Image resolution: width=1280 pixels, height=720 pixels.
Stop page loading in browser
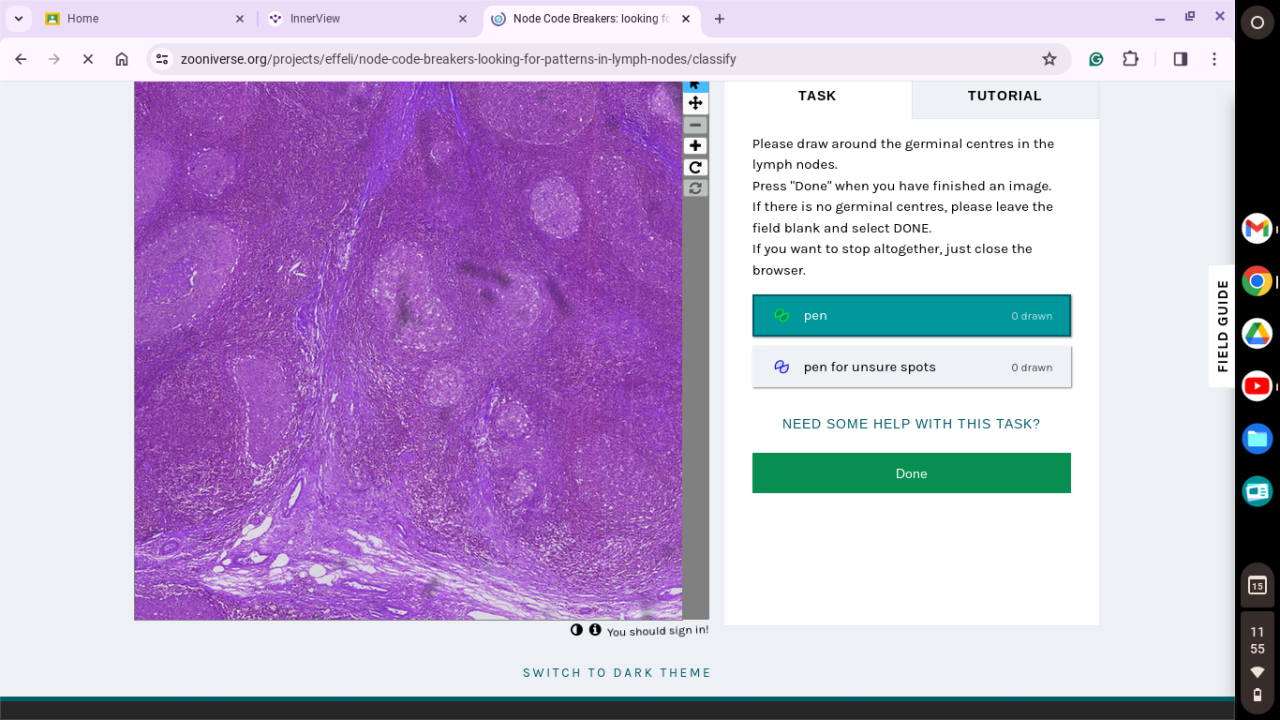(x=88, y=59)
